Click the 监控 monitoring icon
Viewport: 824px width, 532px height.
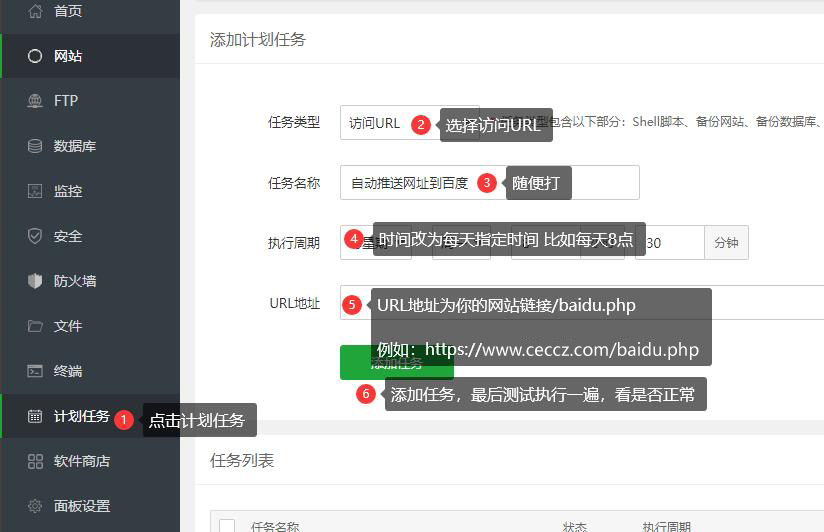coord(35,191)
